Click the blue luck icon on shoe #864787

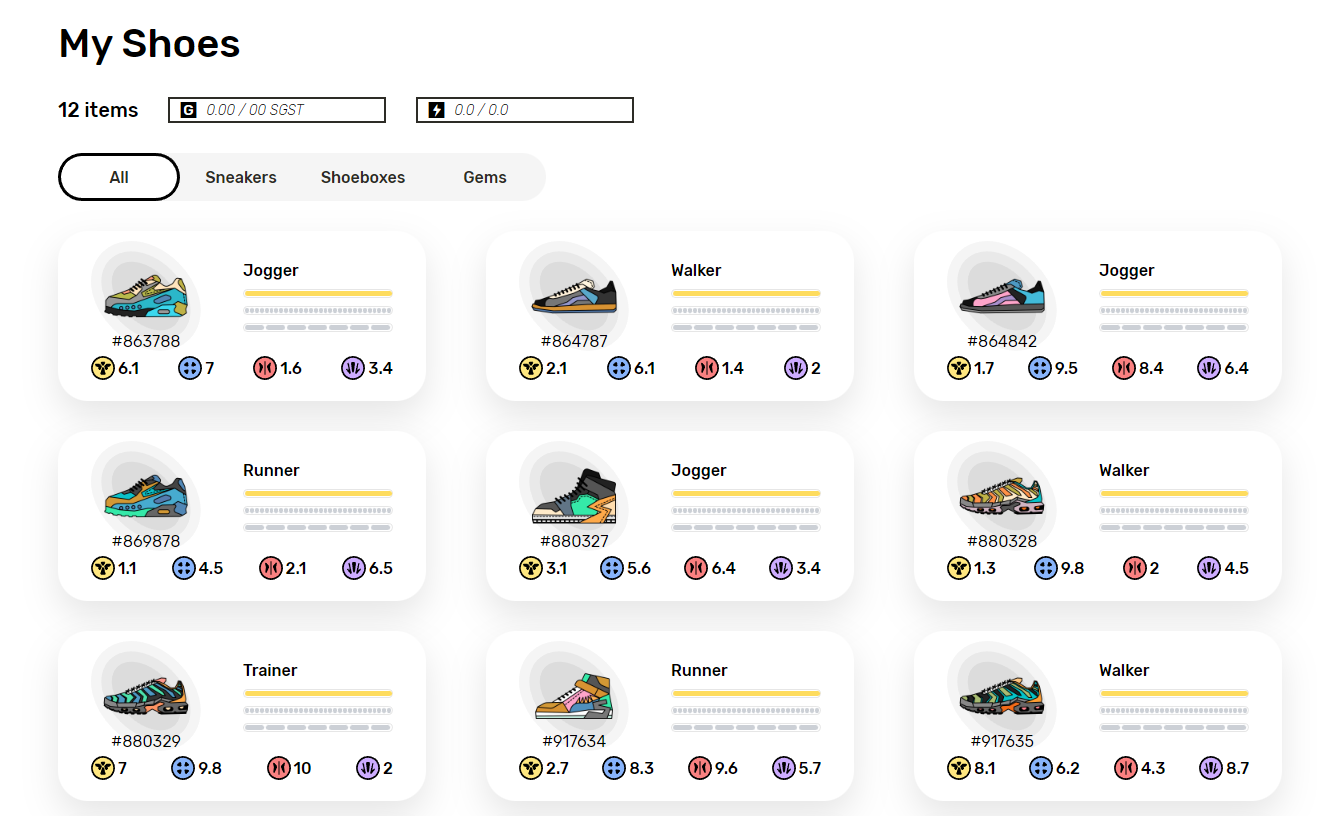[x=619, y=368]
